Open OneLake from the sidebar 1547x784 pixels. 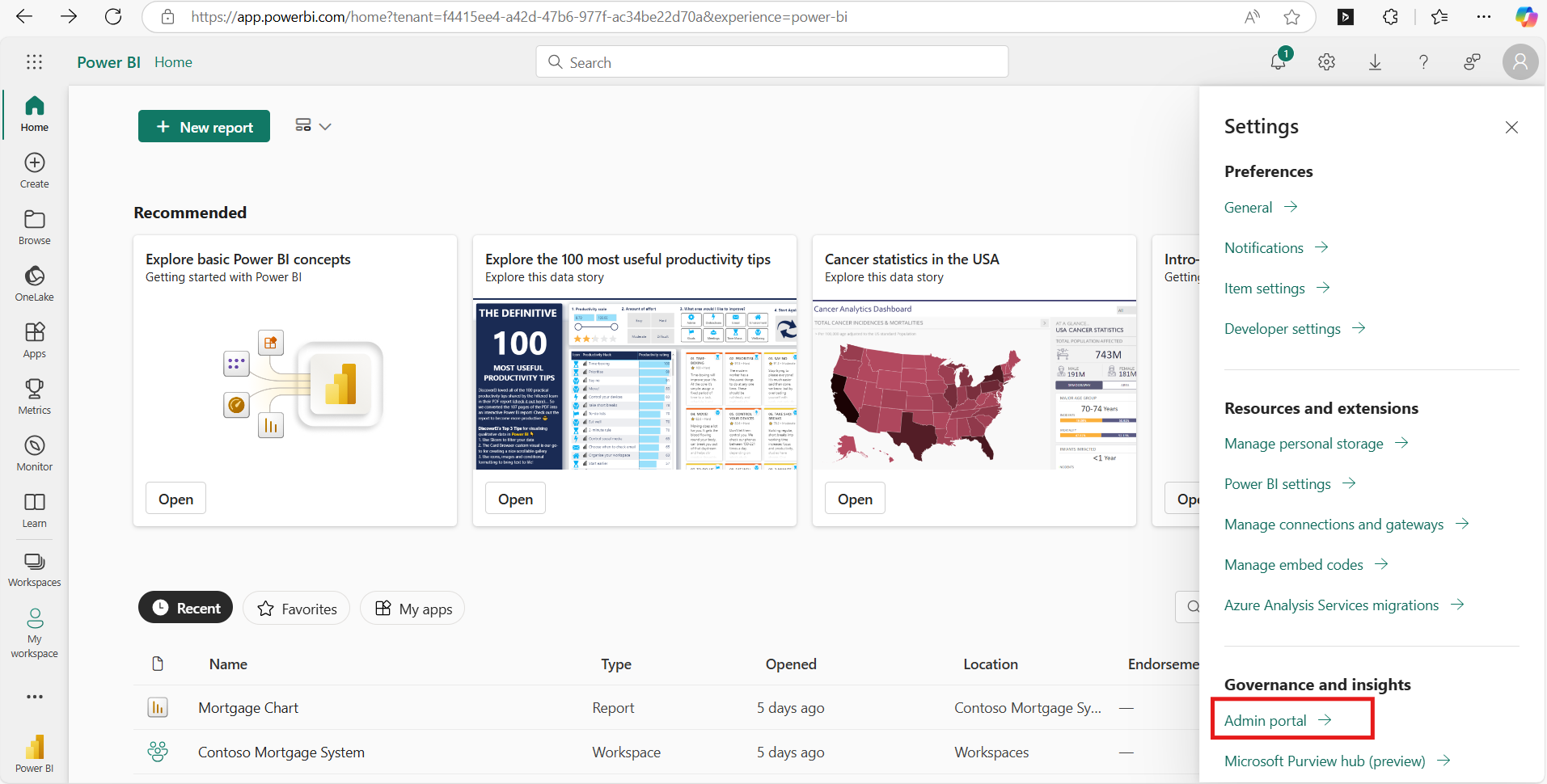[34, 284]
